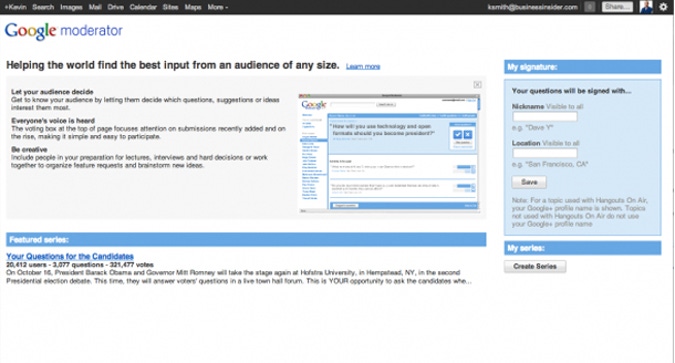Click the Nickname input field
This screenshot has height=363, width=675.
tap(545, 117)
